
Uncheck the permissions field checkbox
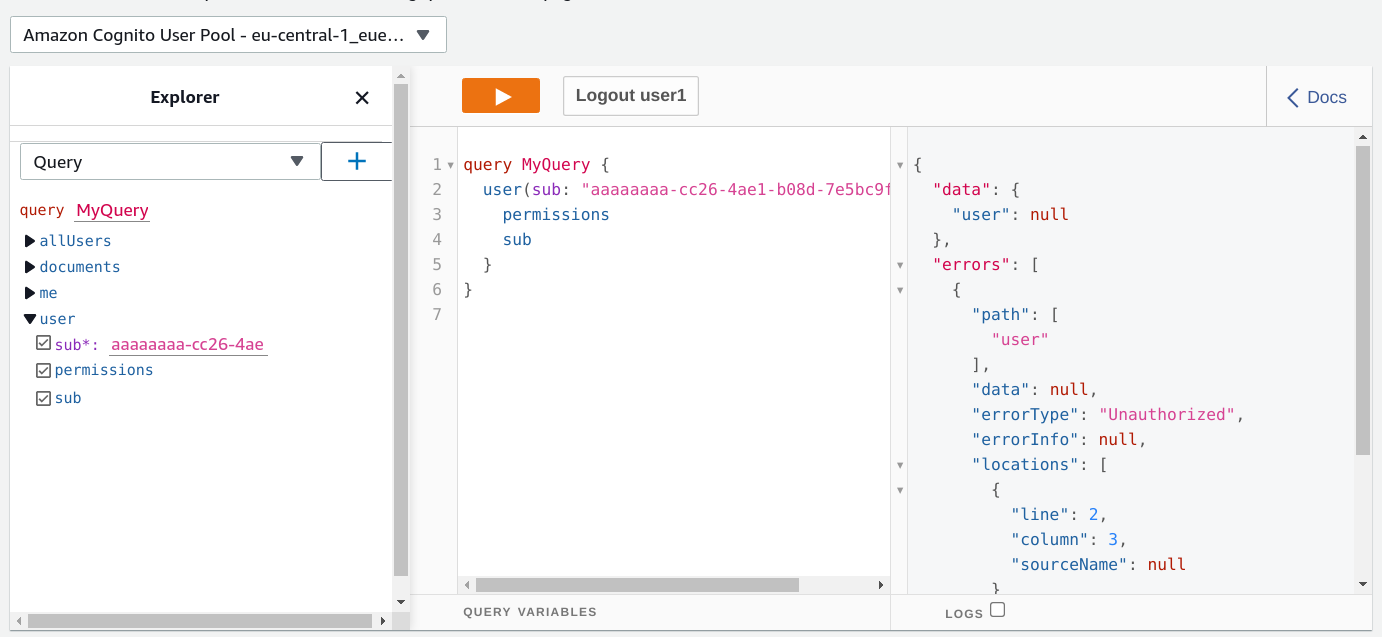point(43,369)
